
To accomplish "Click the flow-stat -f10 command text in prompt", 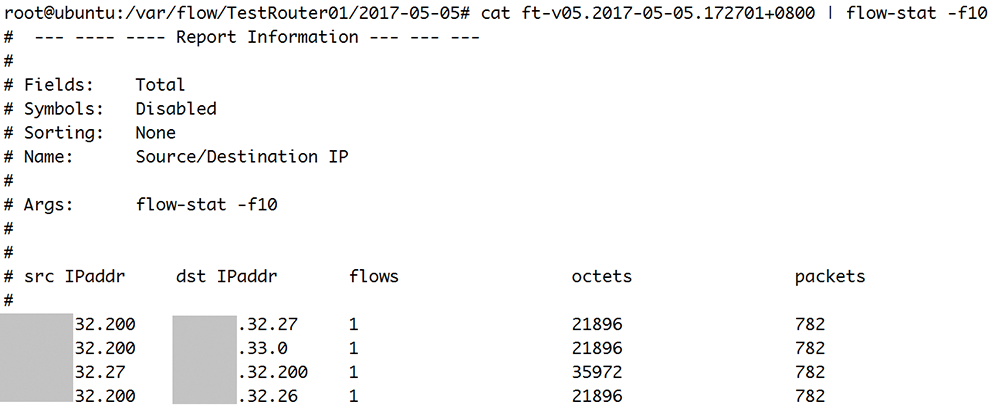I will [917, 13].
